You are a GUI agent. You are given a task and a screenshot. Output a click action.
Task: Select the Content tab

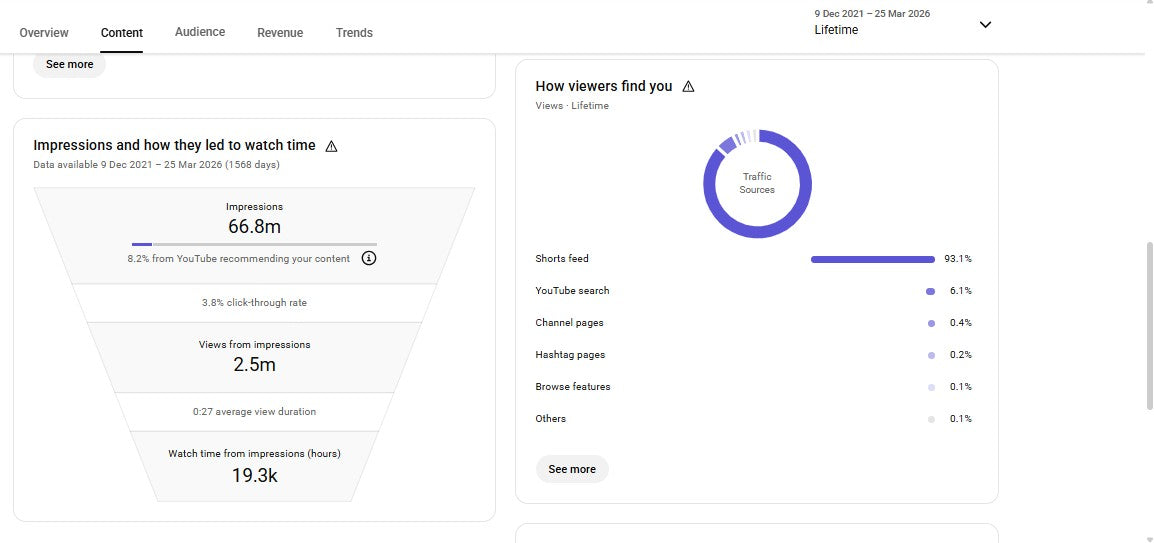122,32
